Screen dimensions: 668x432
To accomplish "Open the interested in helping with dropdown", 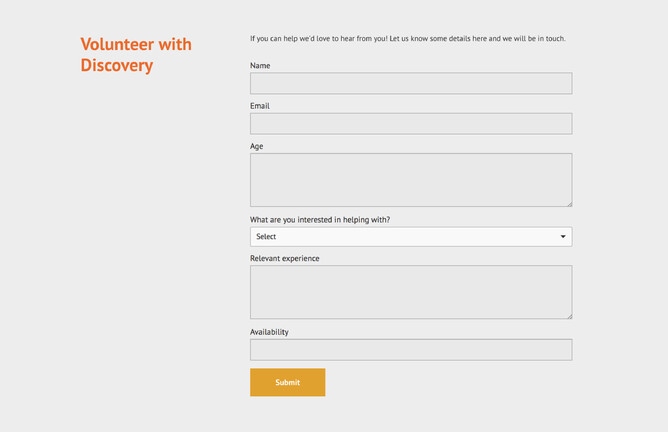I will (410, 237).
